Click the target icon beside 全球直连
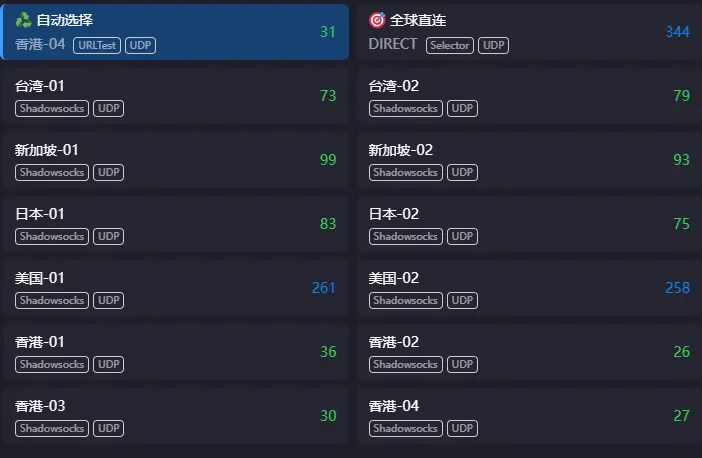Viewport: 702px width, 458px height. [377, 20]
